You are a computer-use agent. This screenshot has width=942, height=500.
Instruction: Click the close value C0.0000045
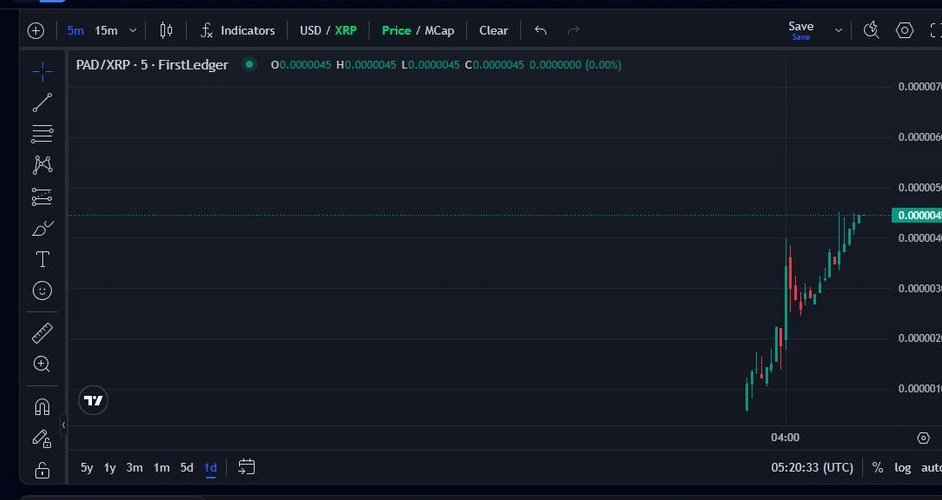494,65
